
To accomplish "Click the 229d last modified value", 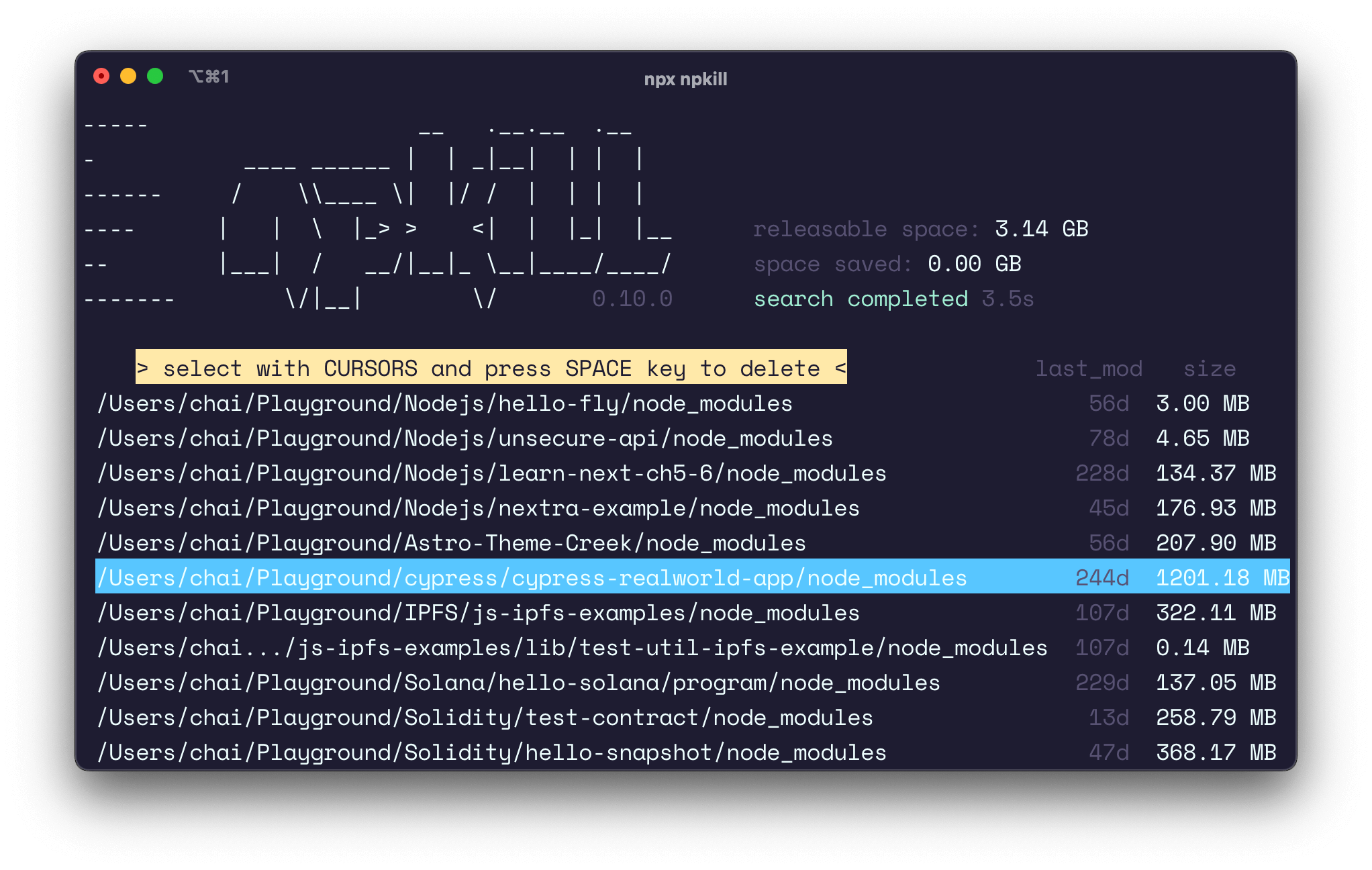I will point(1101,683).
